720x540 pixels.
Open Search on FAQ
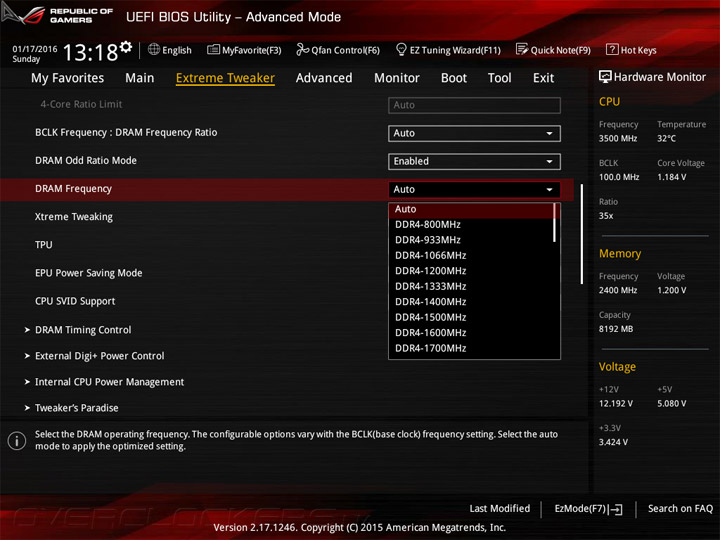pos(680,509)
